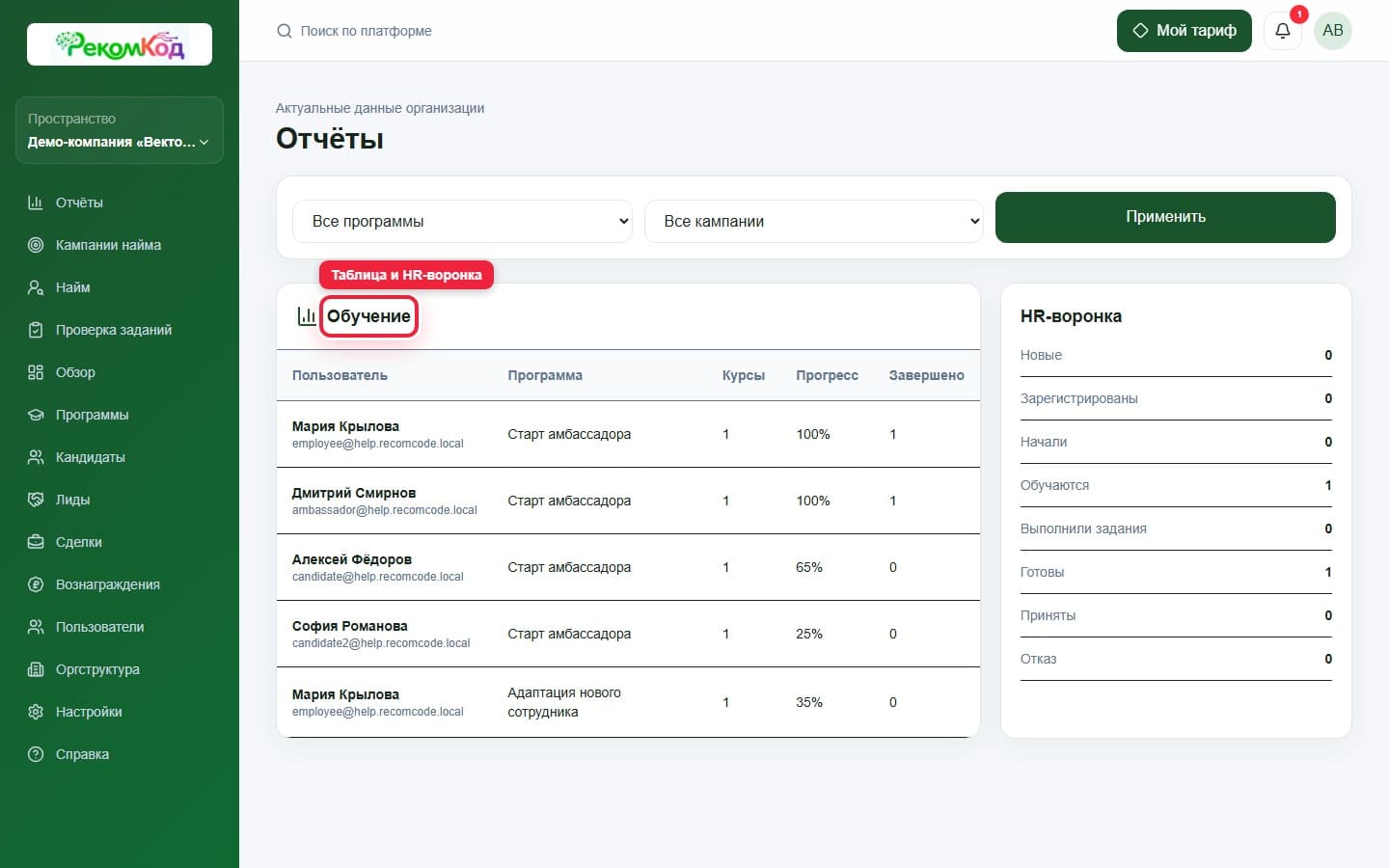Click the Лиды handshake icon
Viewport: 1389px width, 868px height.
coord(36,500)
